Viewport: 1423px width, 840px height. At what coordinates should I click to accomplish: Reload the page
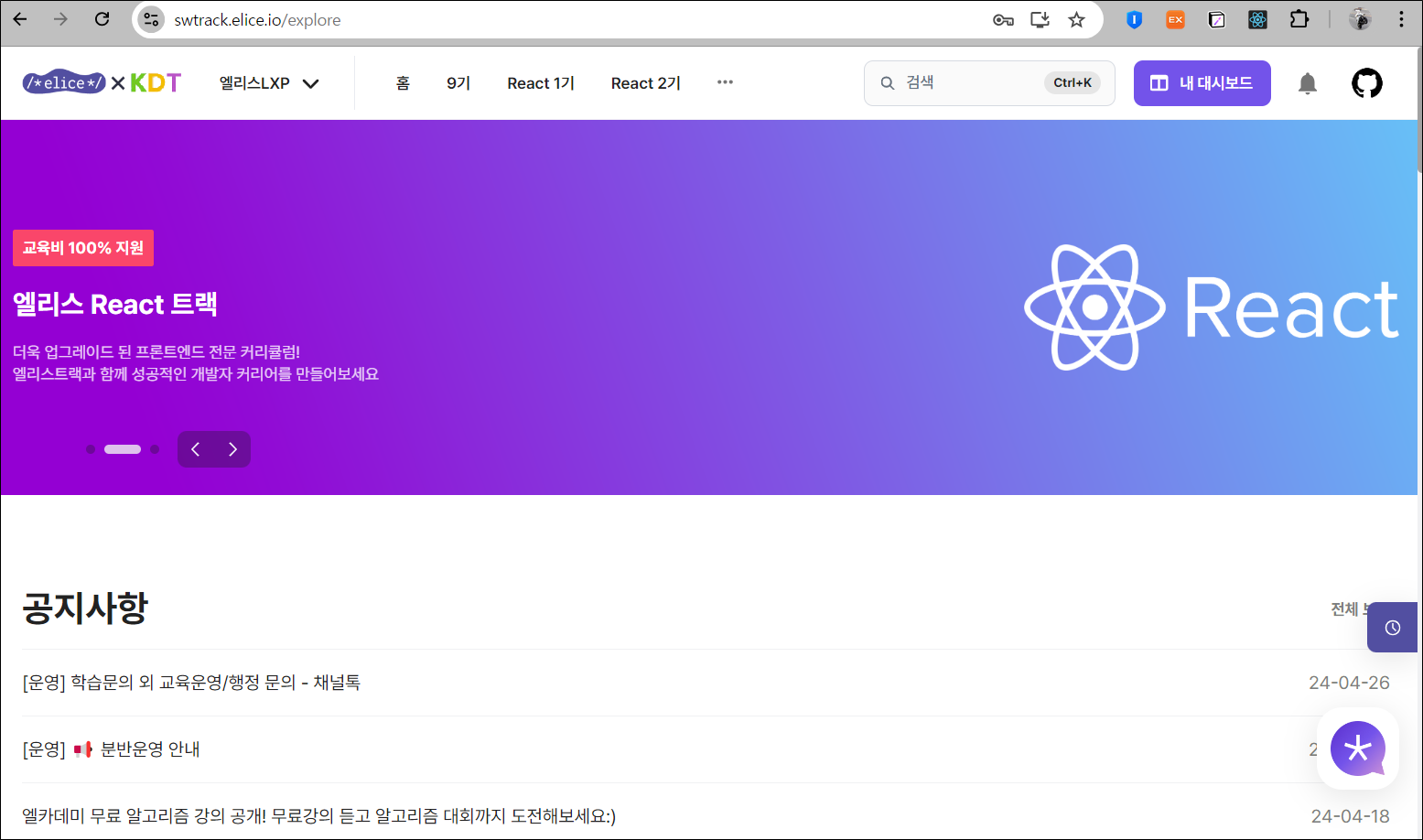click(102, 19)
